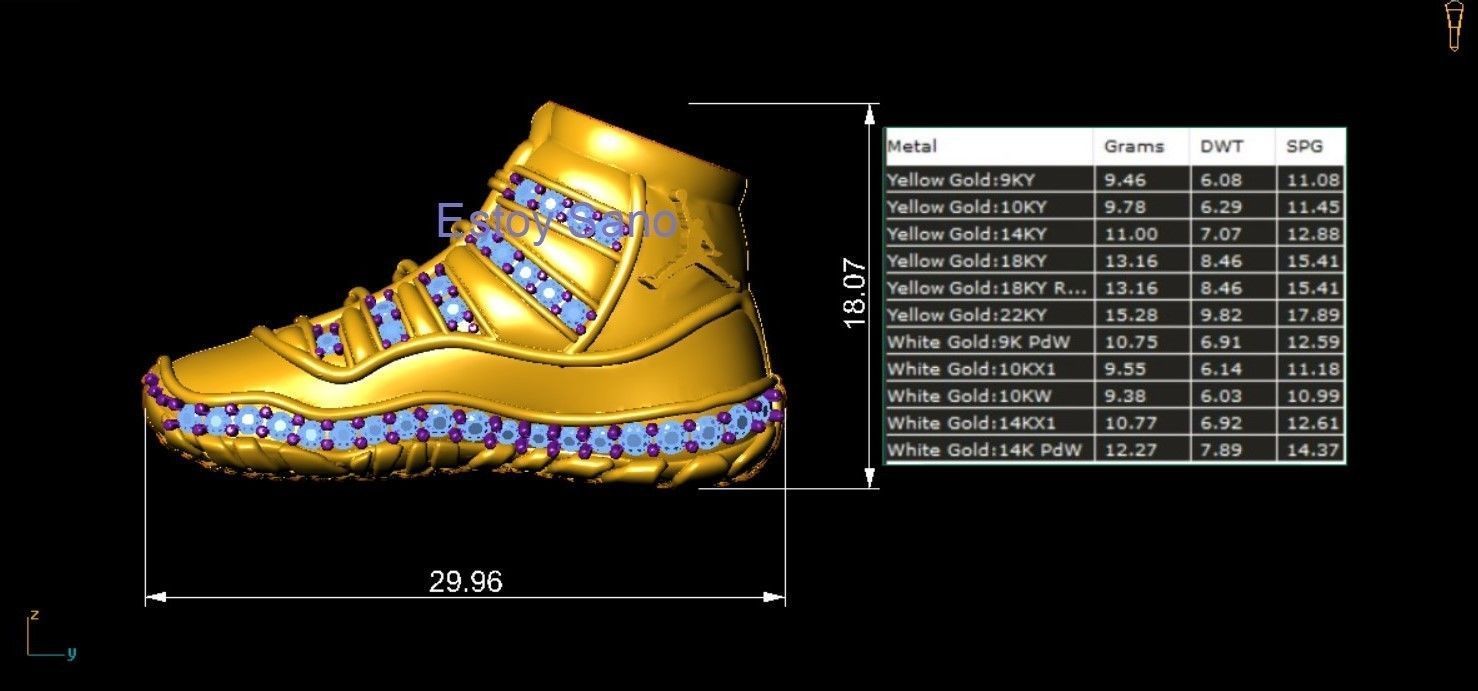Click the 7.07 DWT value
This screenshot has width=1478, height=691.
click(x=1220, y=234)
